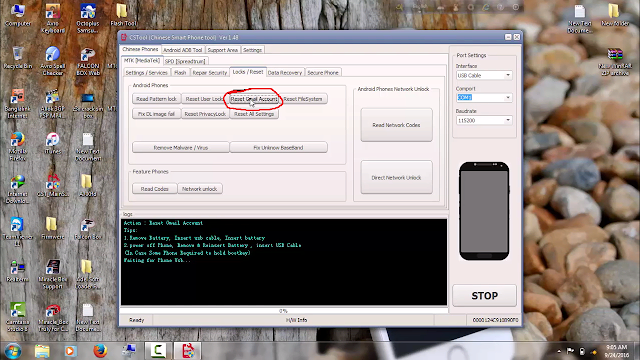Open the Miracle_Box Truly shortcut
The height and width of the screenshot is (360, 640).
53,317
